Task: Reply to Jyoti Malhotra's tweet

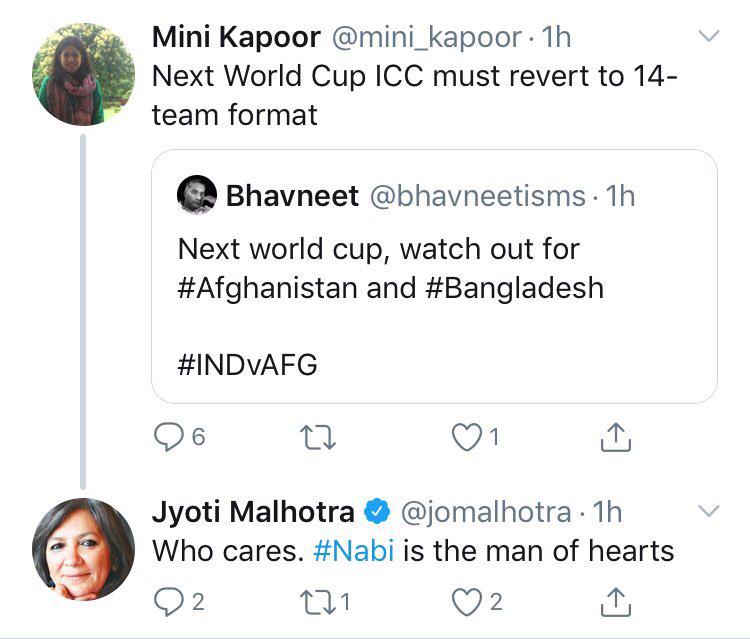Action: pyautogui.click(x=166, y=601)
